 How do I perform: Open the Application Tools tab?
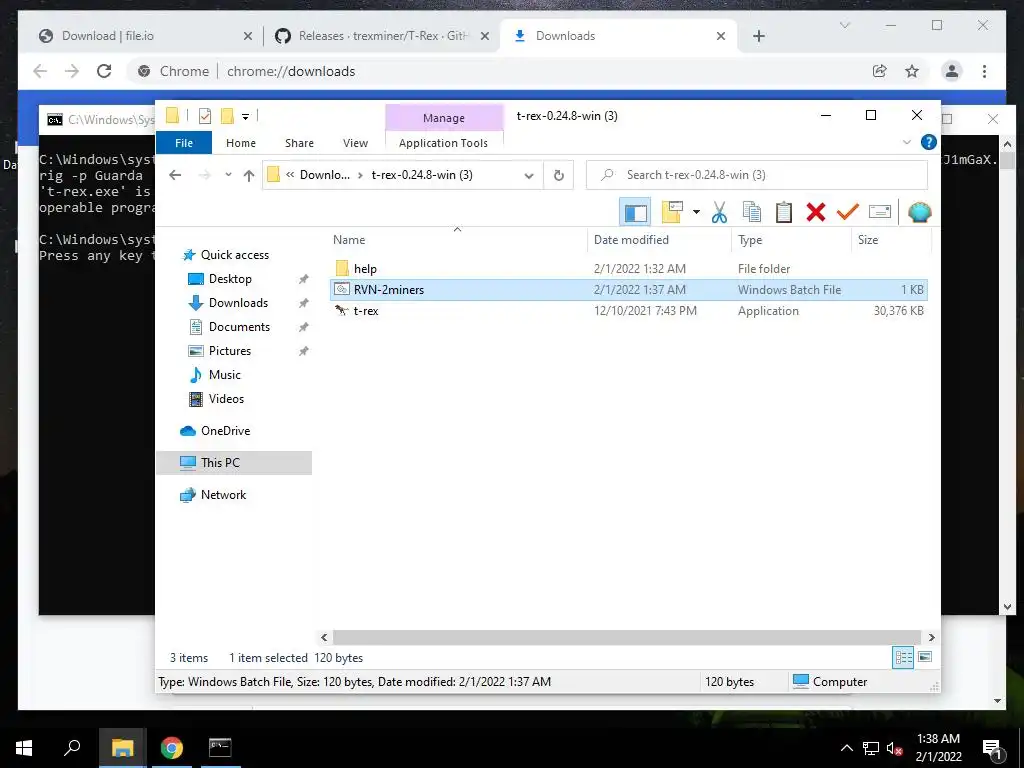(443, 143)
